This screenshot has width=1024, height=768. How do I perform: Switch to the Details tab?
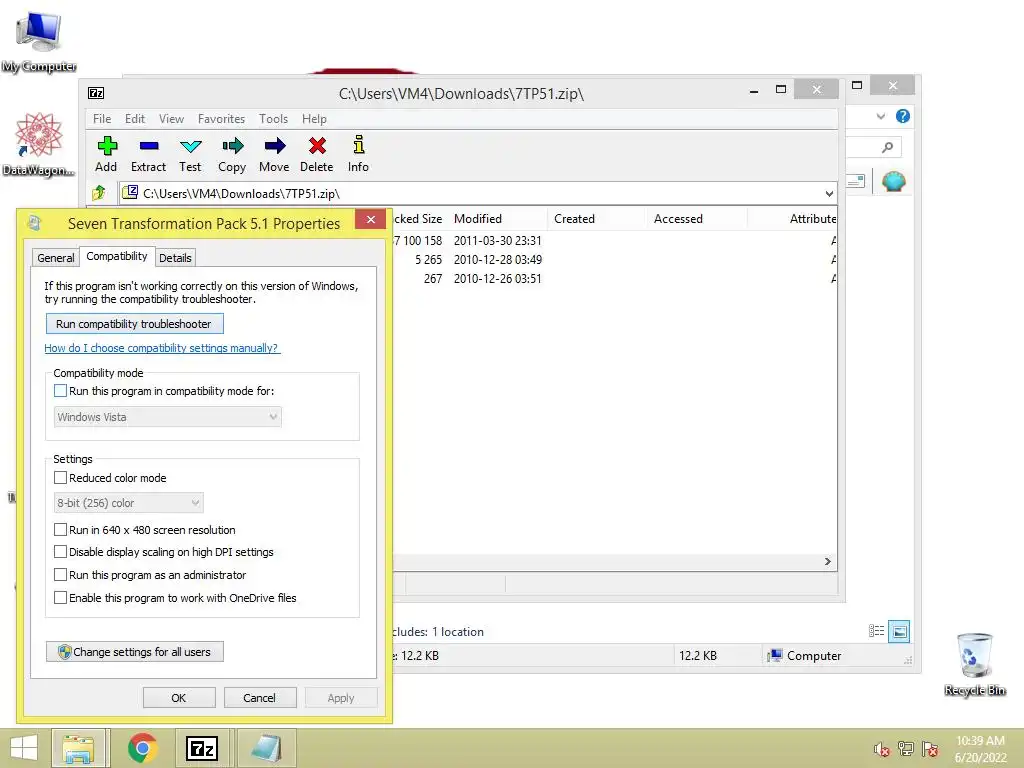point(175,258)
